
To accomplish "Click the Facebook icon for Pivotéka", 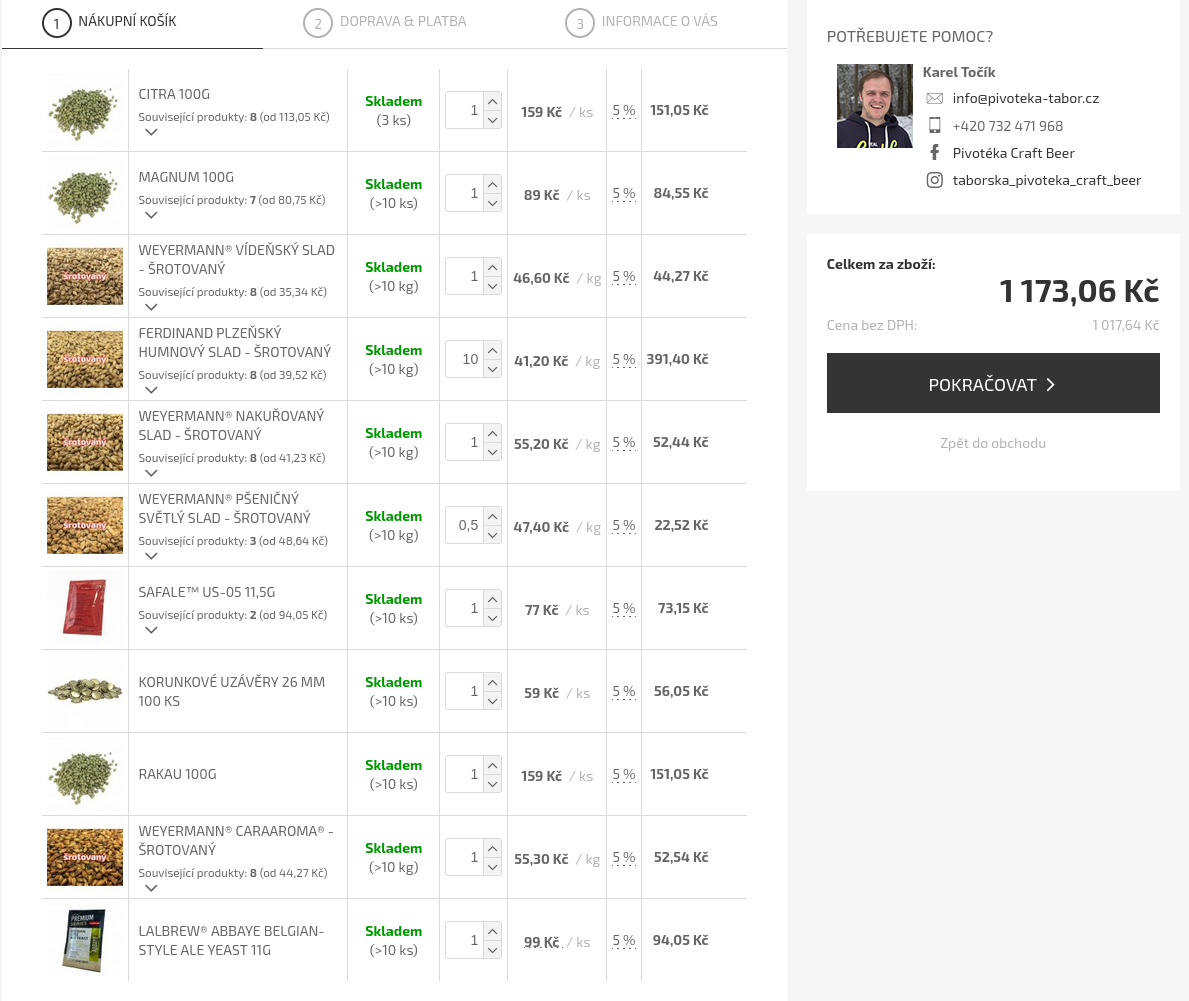I will pyautogui.click(x=934, y=153).
